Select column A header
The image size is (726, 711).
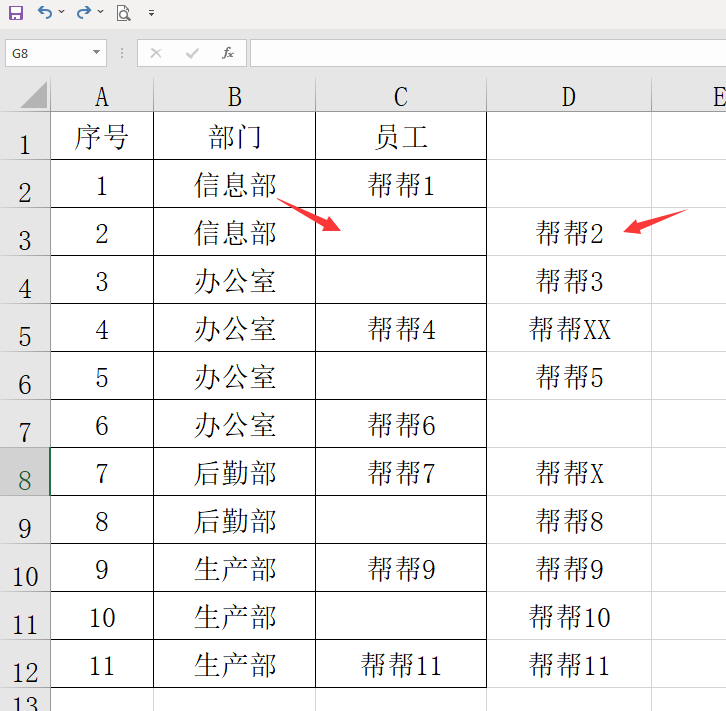pyautogui.click(x=102, y=95)
